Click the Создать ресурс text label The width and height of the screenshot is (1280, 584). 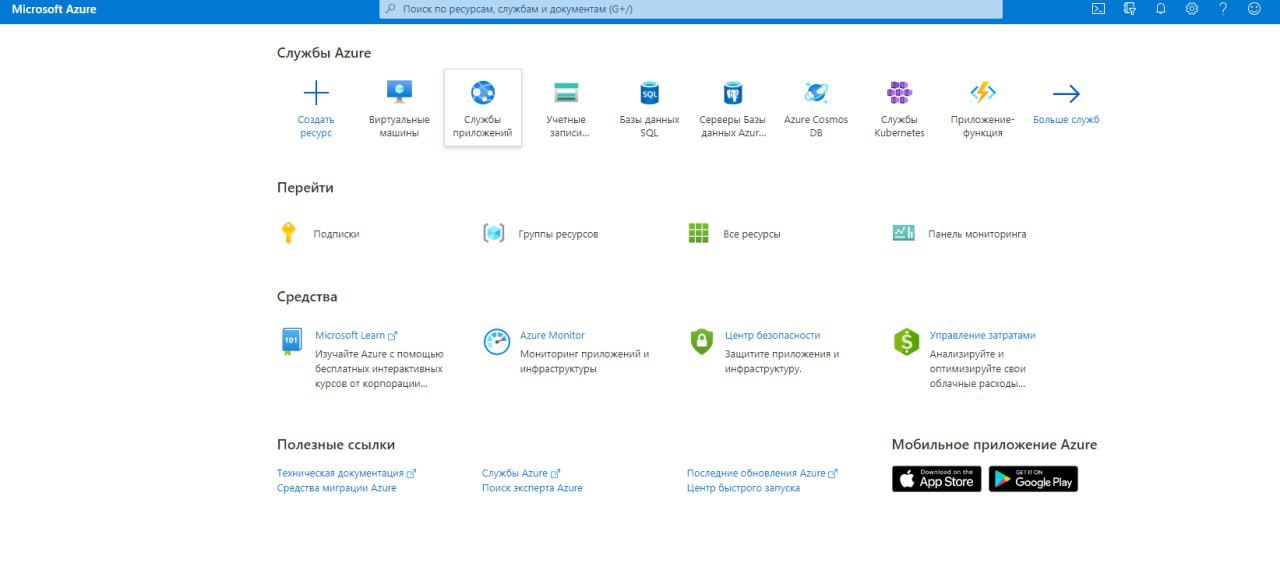coord(316,126)
